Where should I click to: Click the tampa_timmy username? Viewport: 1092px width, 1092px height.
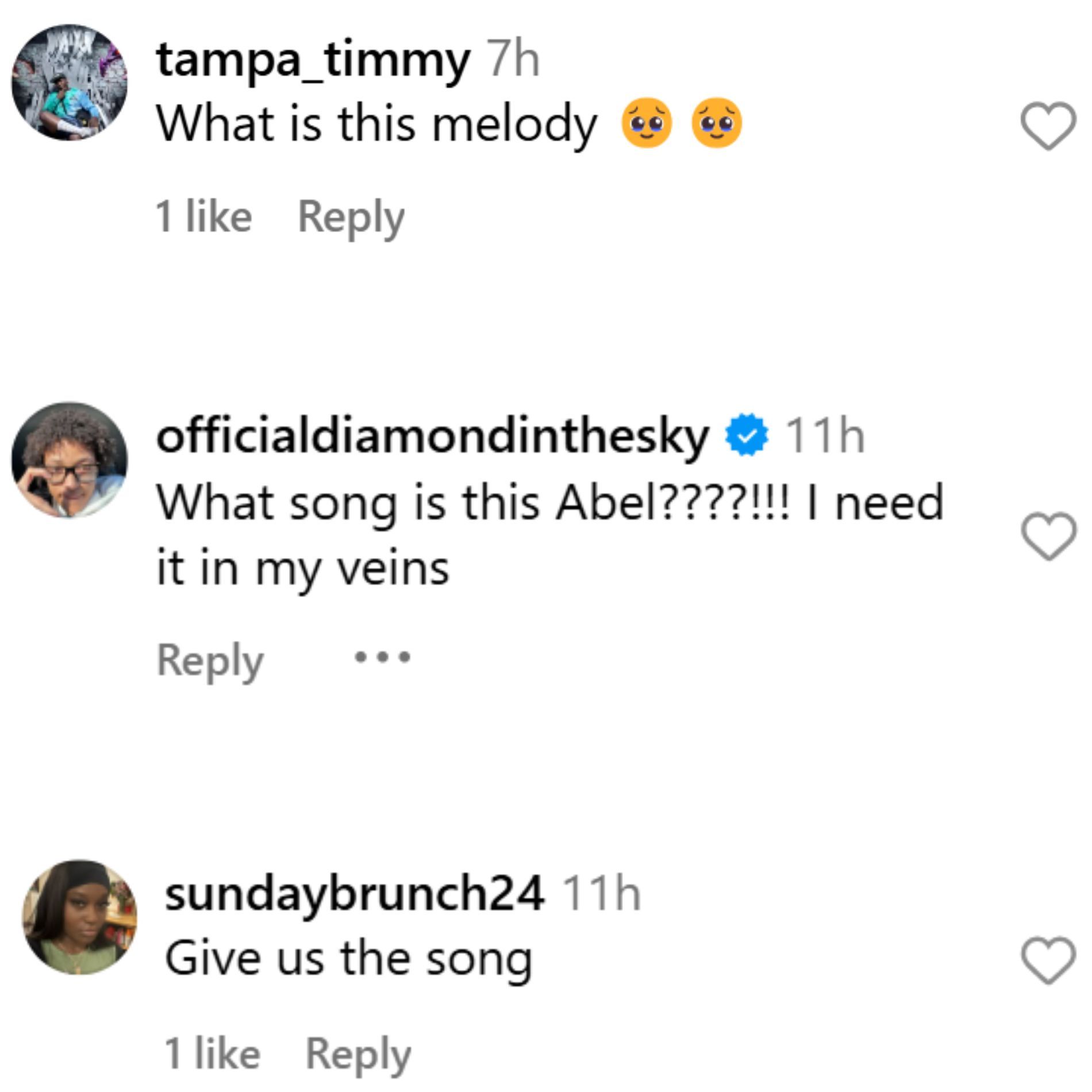313,60
